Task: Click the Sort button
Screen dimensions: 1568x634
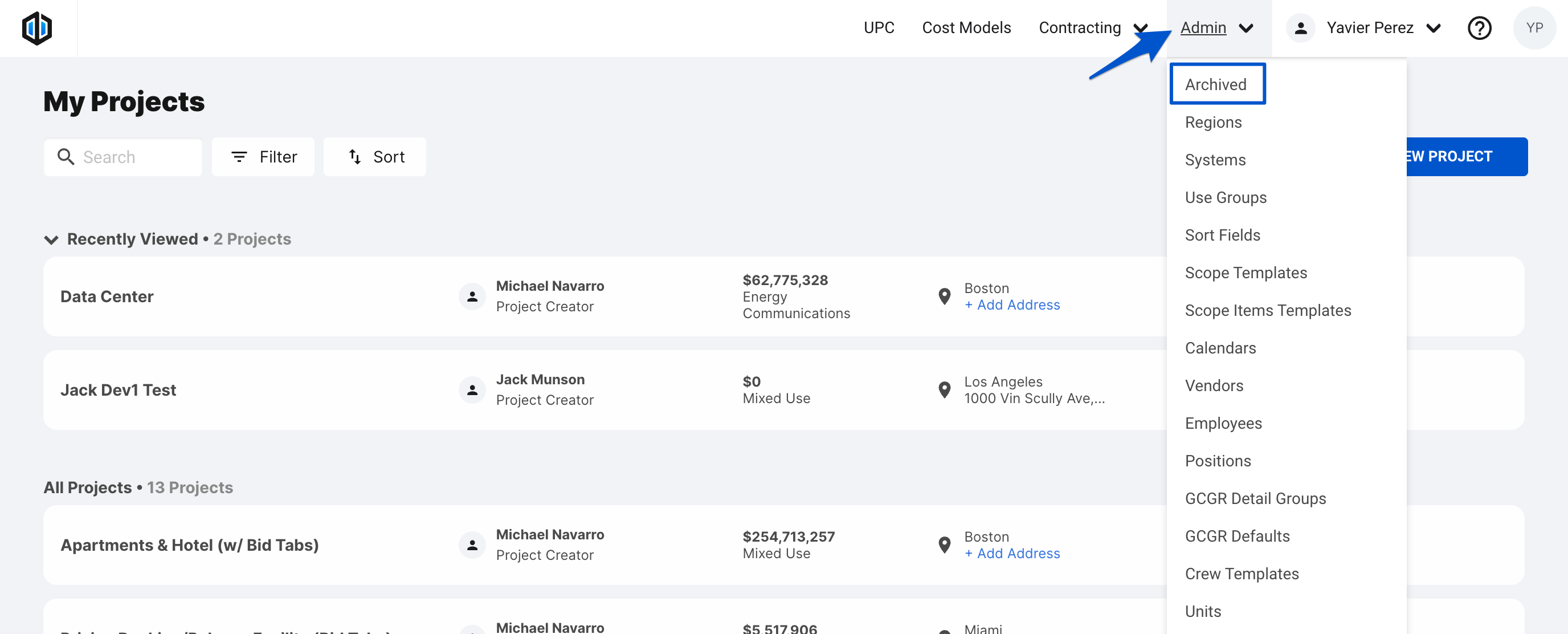Action: pos(375,157)
